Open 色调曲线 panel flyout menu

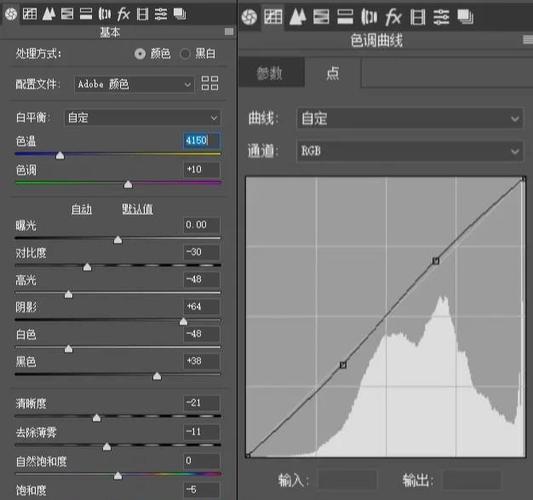(x=528, y=39)
